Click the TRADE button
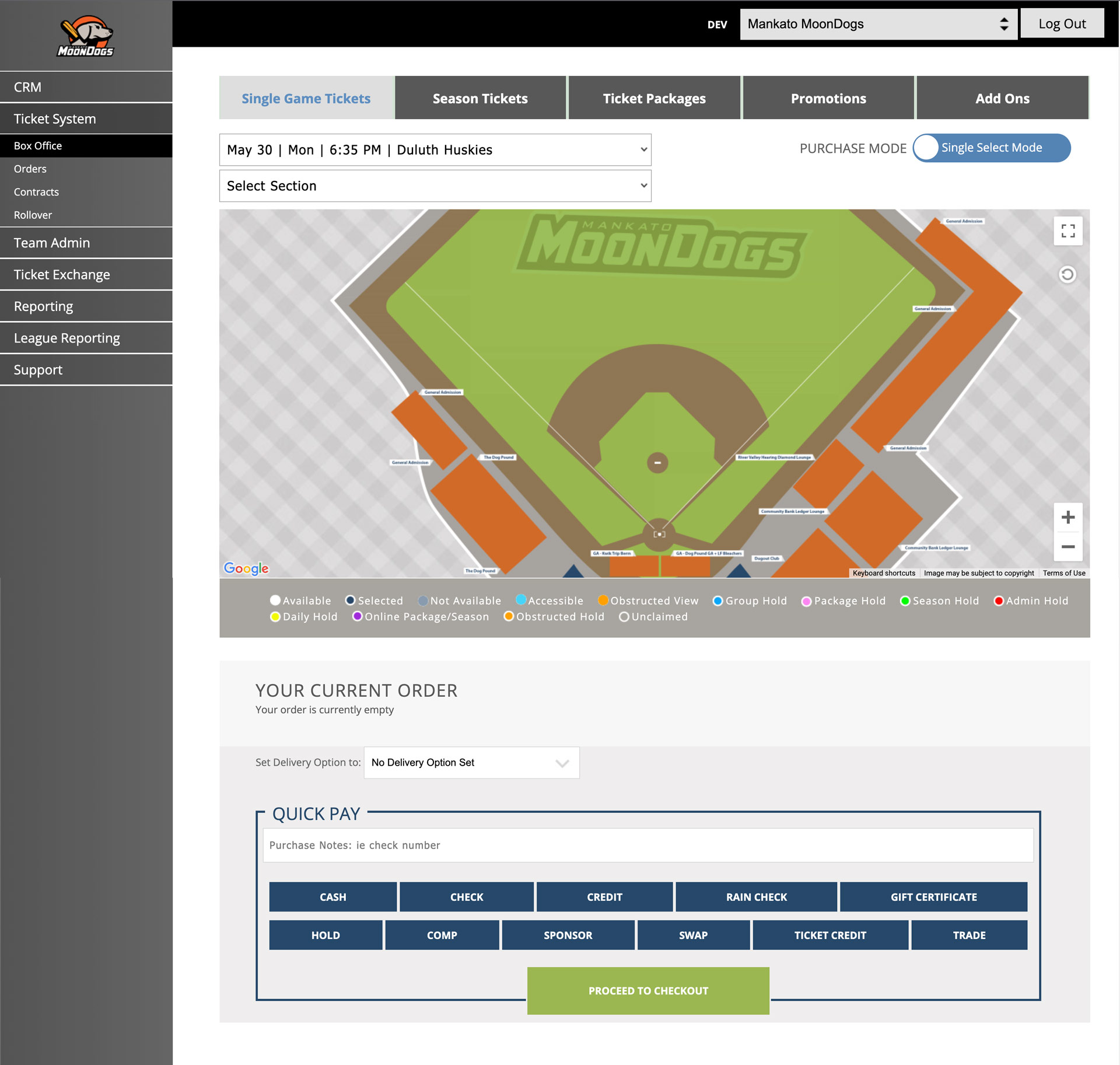This screenshot has height=1065, width=1120. pyautogui.click(x=970, y=935)
